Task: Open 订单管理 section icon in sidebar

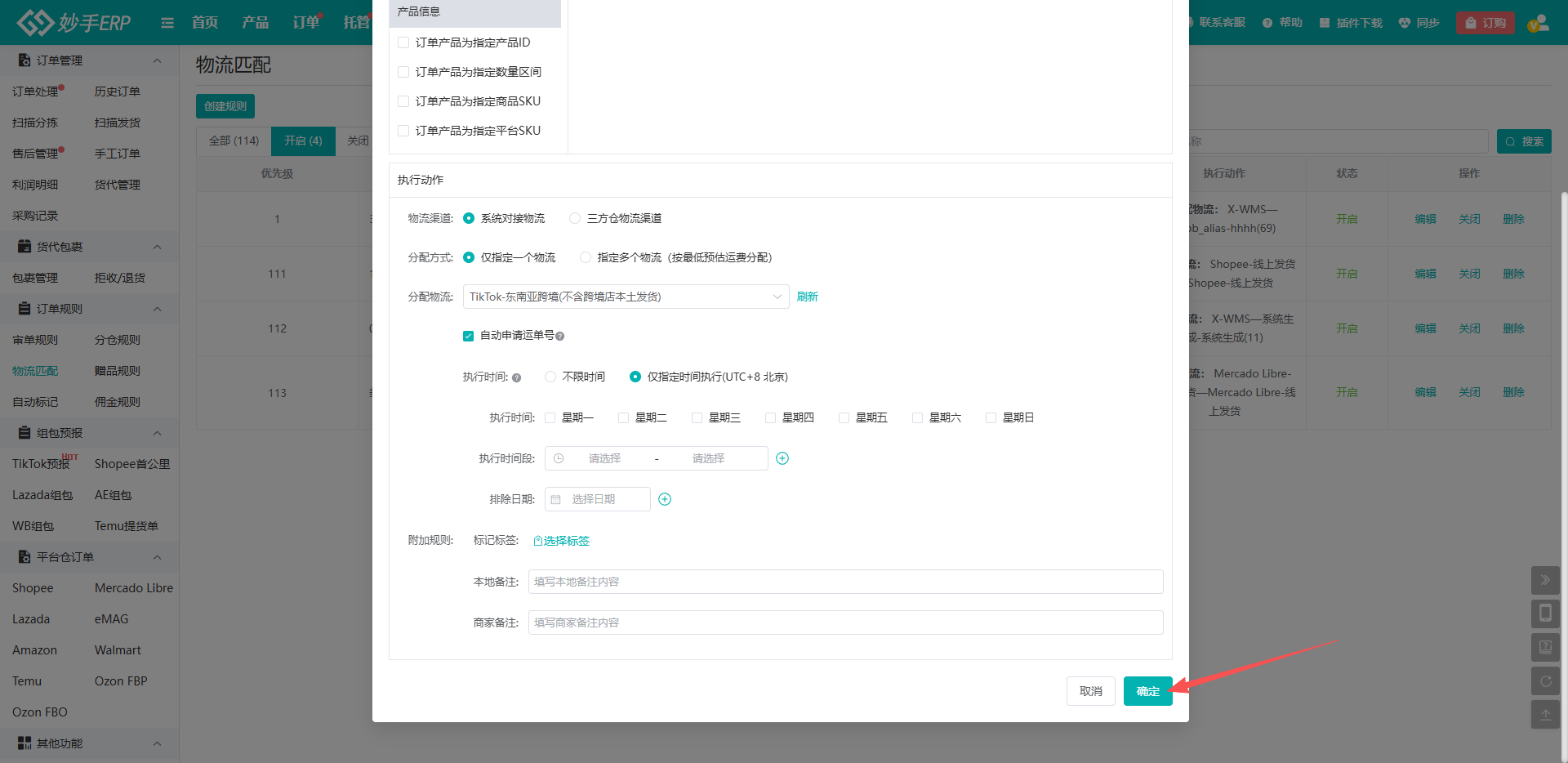Action: click(x=24, y=60)
